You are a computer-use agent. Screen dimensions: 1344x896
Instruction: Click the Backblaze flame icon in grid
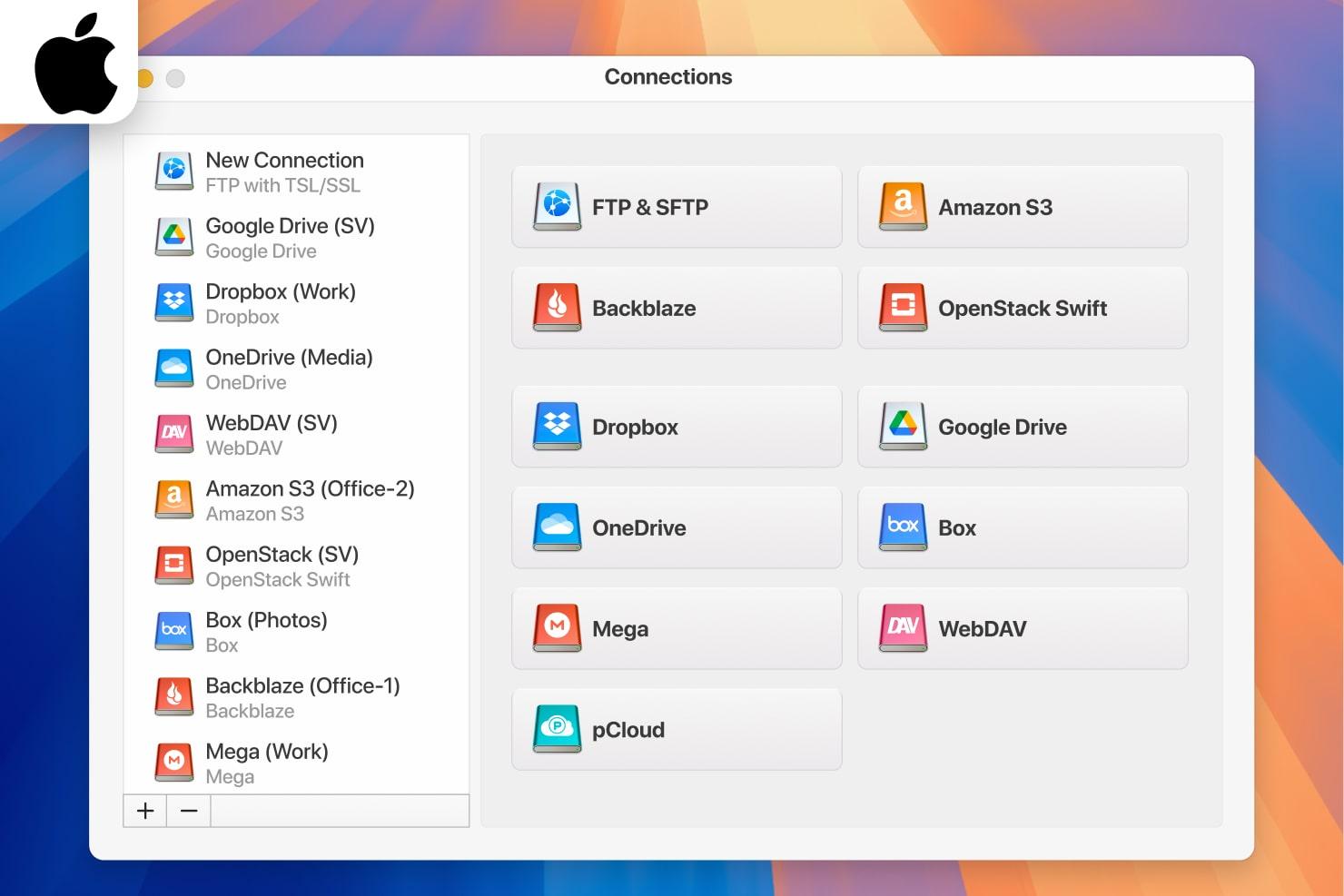(557, 308)
